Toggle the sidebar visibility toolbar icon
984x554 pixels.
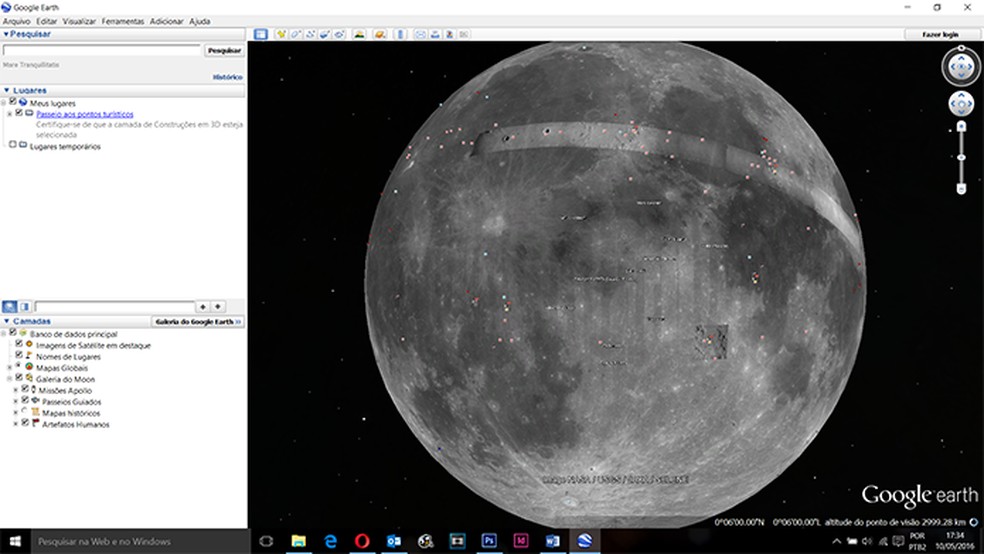pyautogui.click(x=260, y=35)
